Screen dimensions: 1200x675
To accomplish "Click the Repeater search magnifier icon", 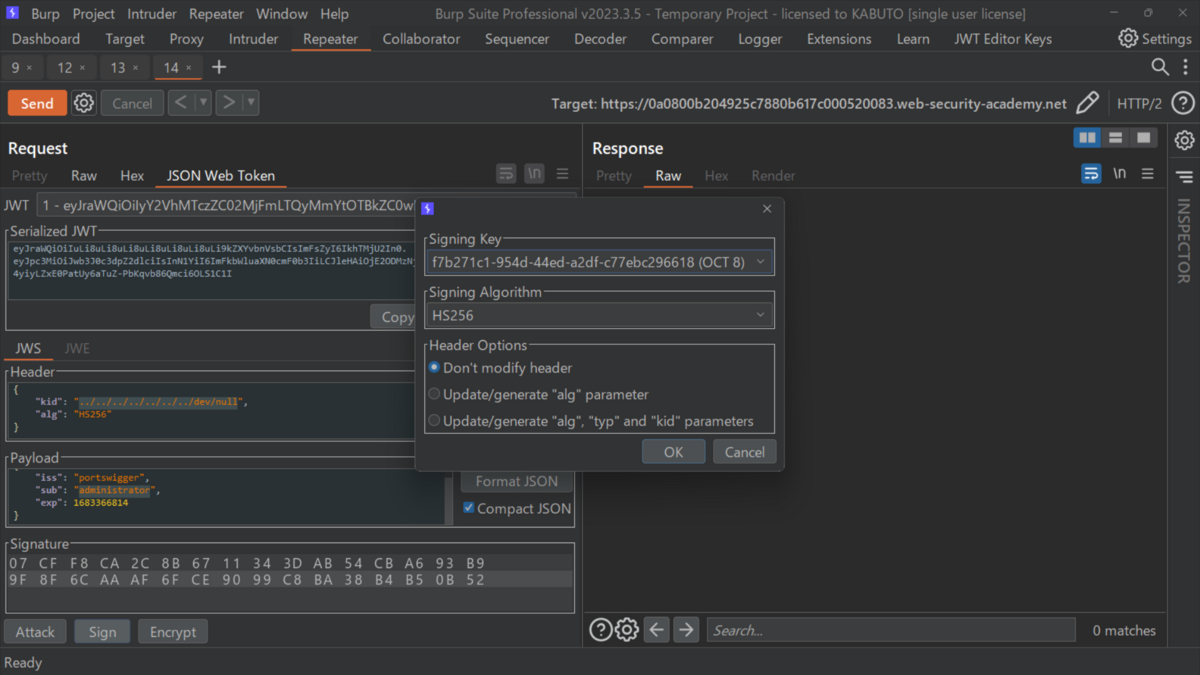I will (x=1160, y=67).
